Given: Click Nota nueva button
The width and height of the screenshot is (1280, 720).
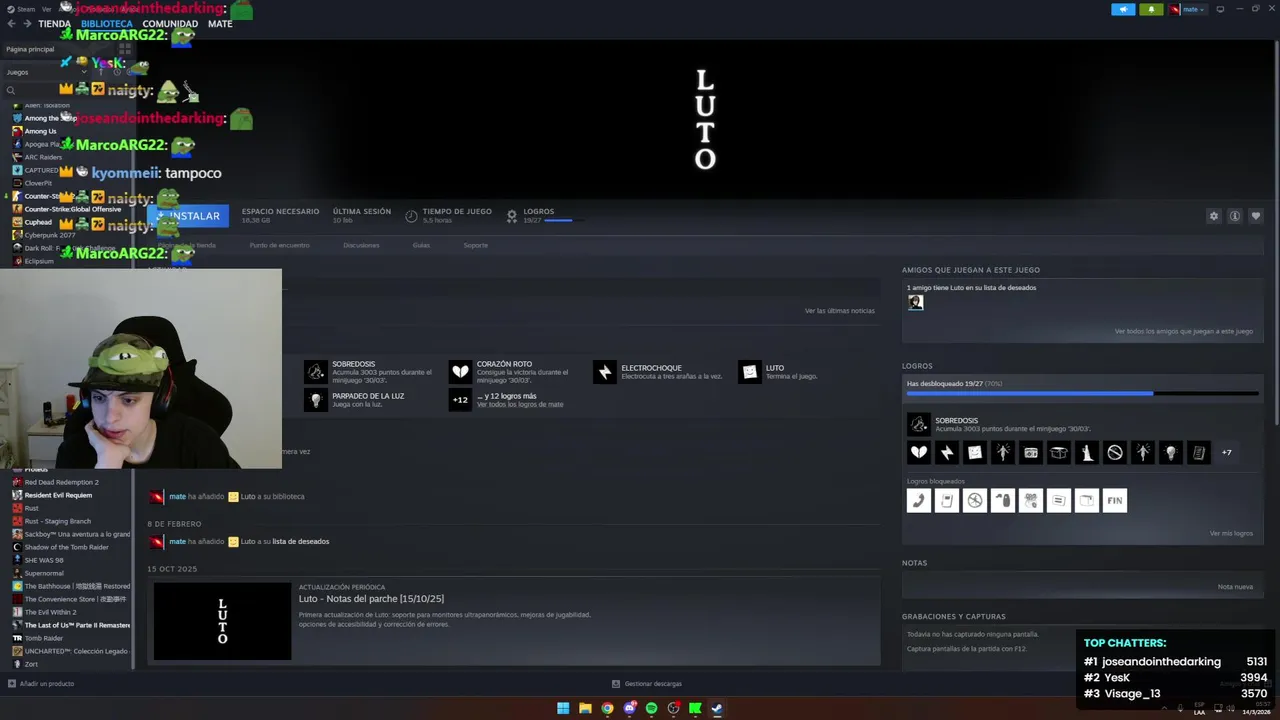Looking at the screenshot, I should point(1235,587).
